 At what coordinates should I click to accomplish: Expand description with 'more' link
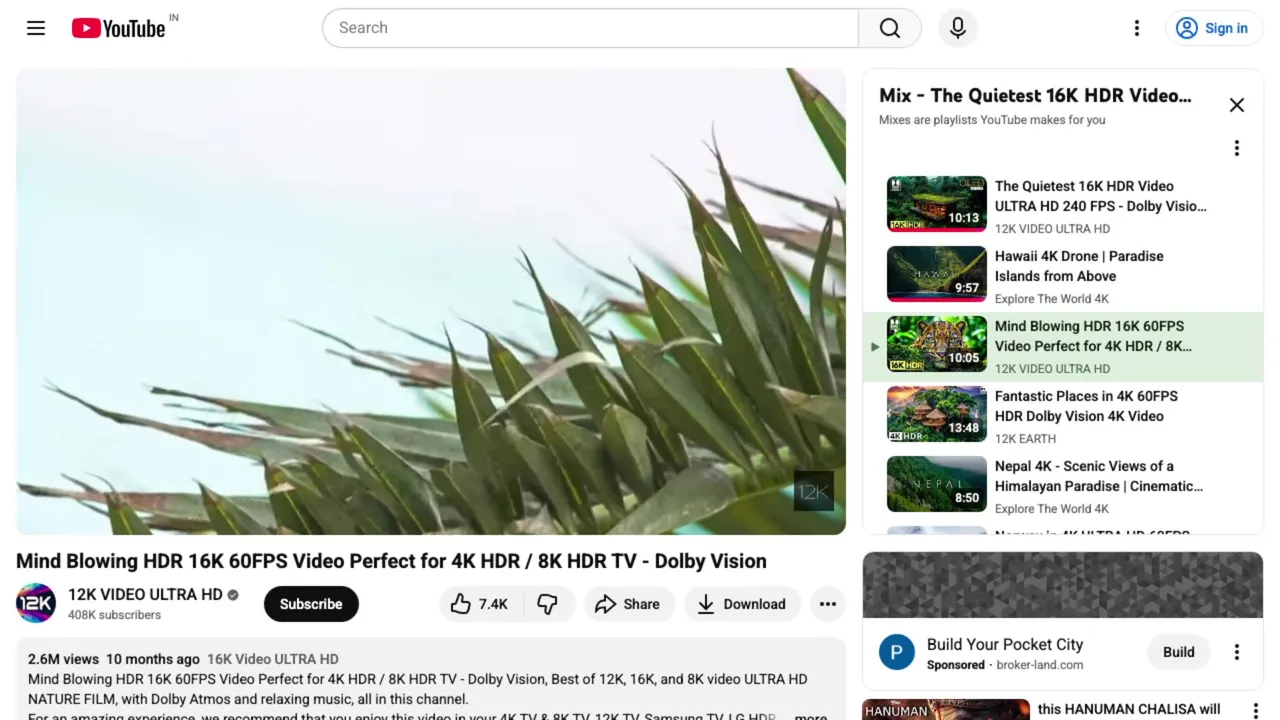(810, 716)
